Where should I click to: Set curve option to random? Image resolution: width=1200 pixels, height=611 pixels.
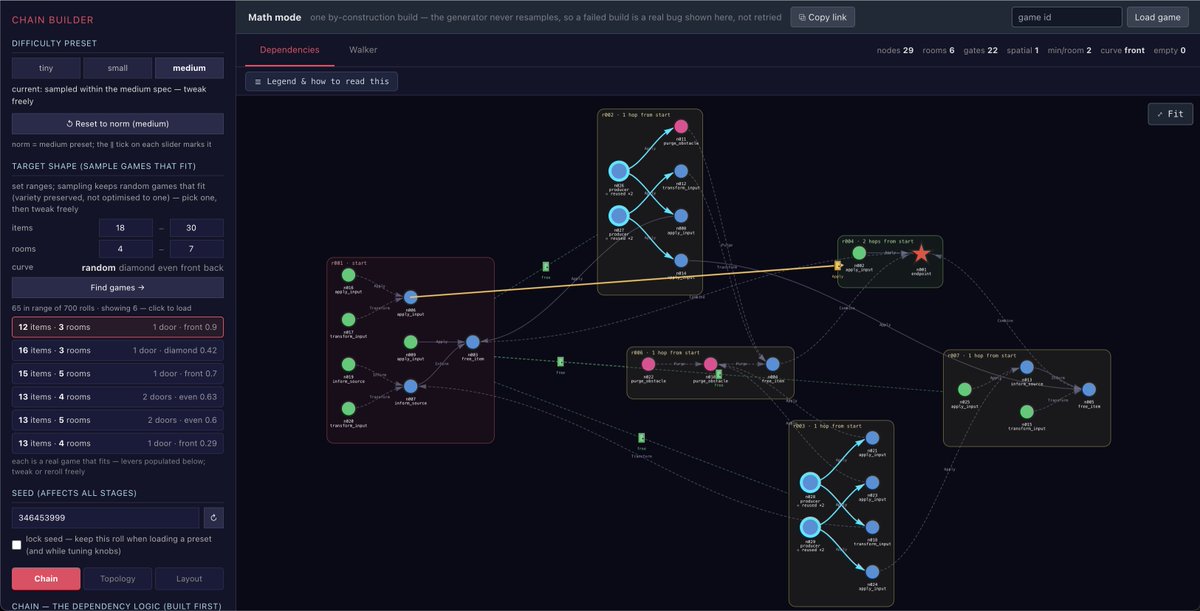point(98,268)
